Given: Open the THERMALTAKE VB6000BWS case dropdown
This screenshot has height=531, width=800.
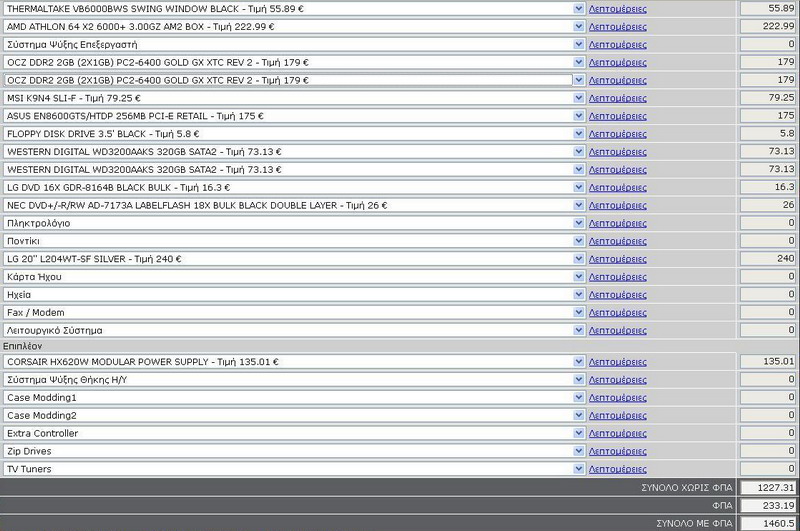Looking at the screenshot, I should pos(293,9).
